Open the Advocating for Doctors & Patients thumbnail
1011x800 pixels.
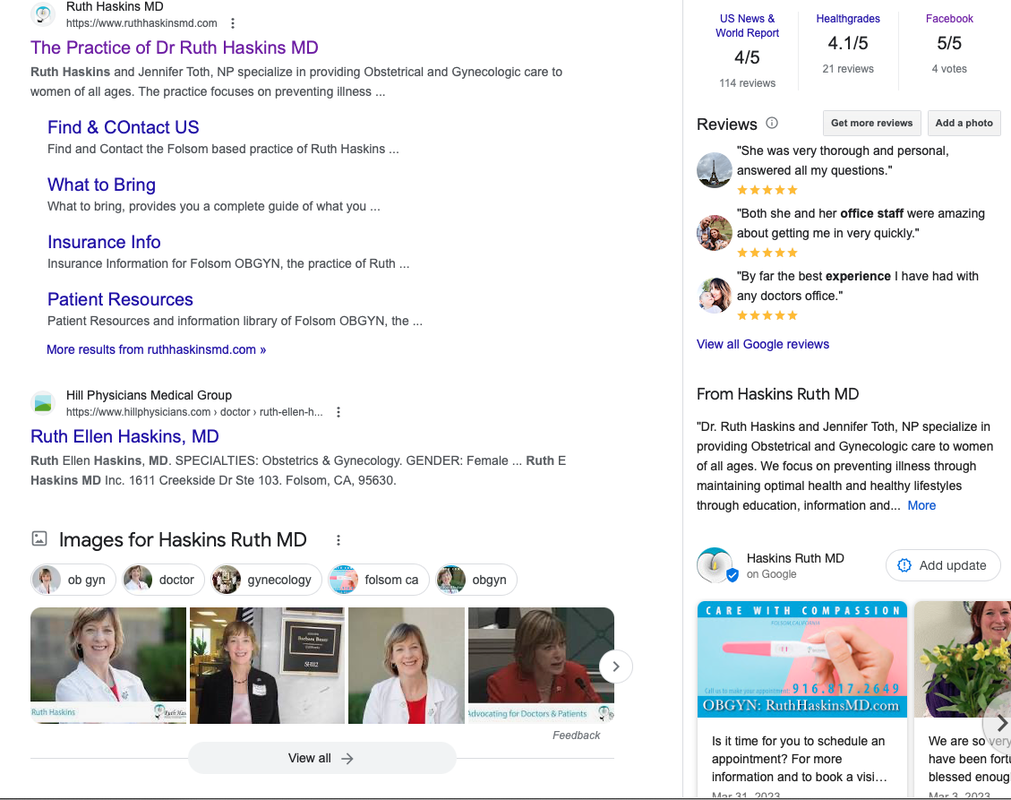click(x=541, y=665)
